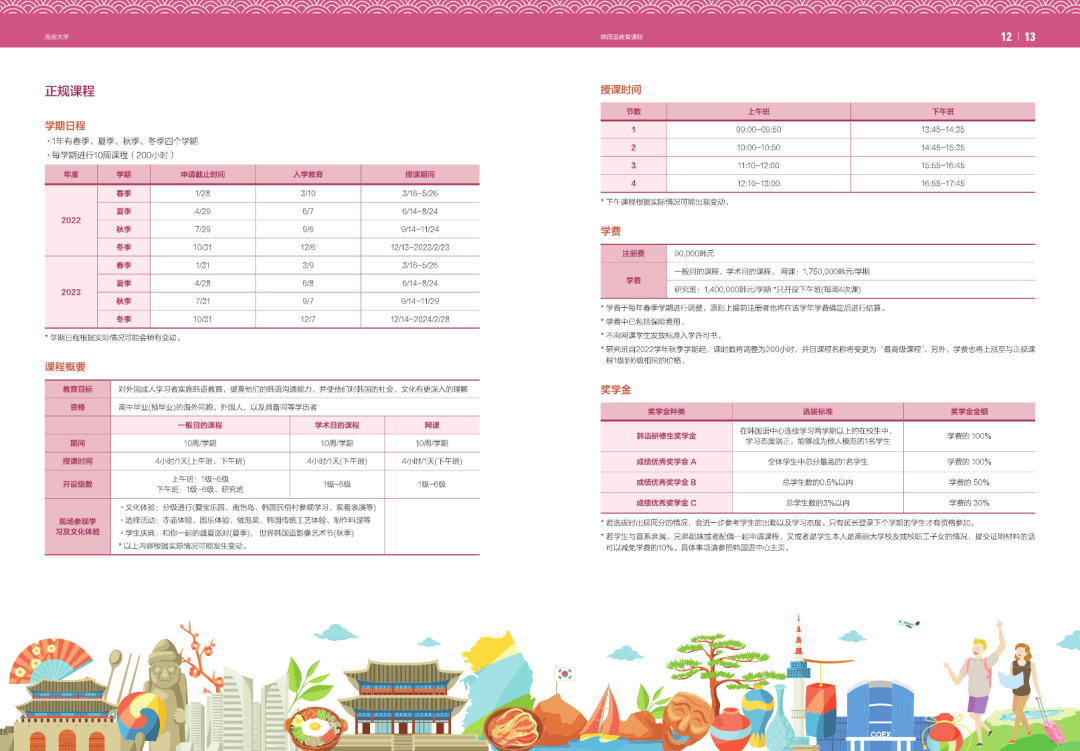Click the 总学生数的0.5%以内 criteria cell
This screenshot has height=751, width=1080.
[818, 482]
